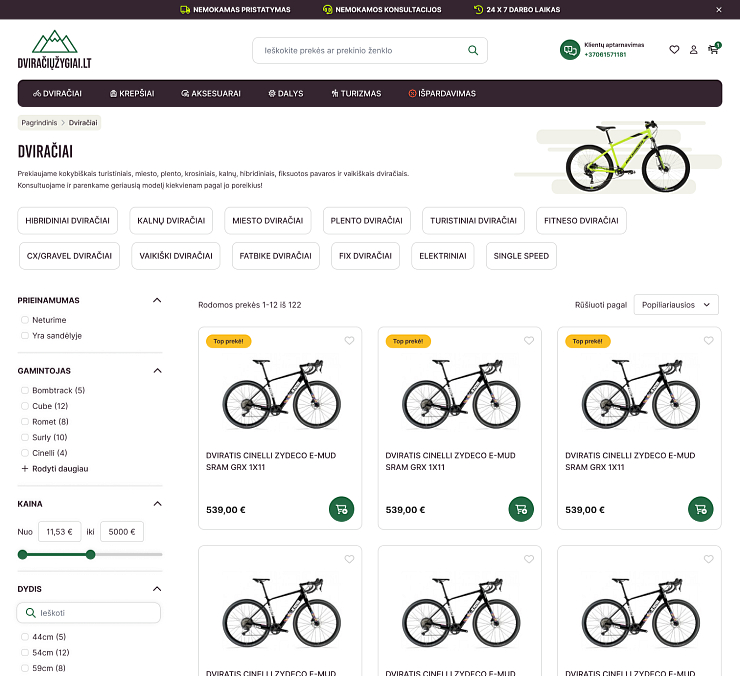
Task: Click the maximum price slider handle
Action: click(x=91, y=554)
